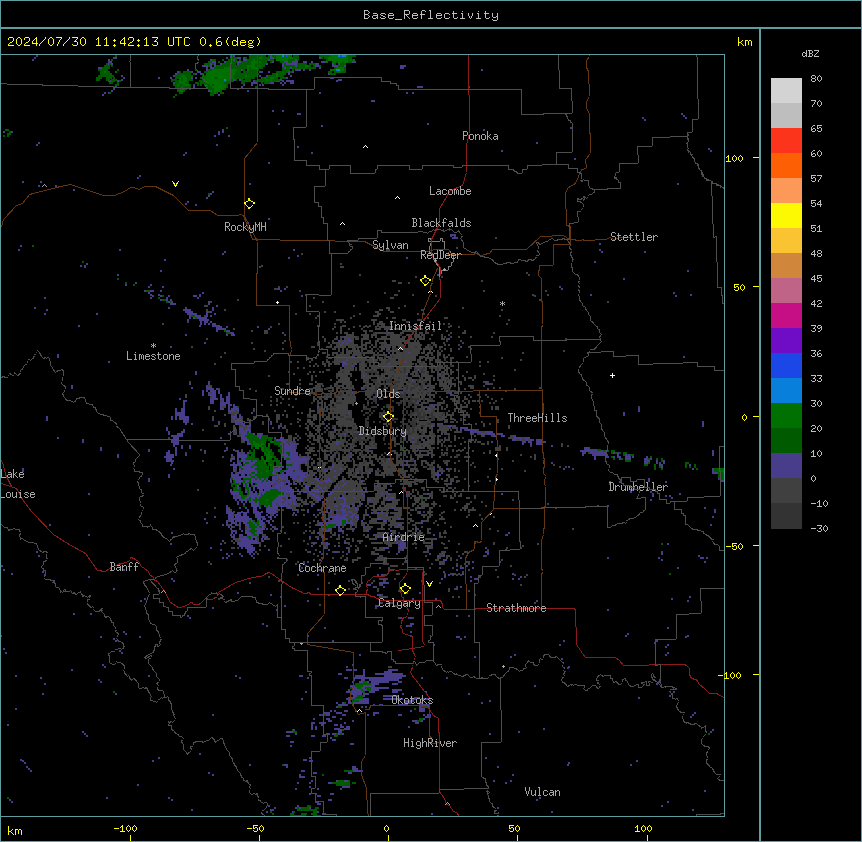Click the yellow diamond marker above Calgary label

[x=405, y=589]
